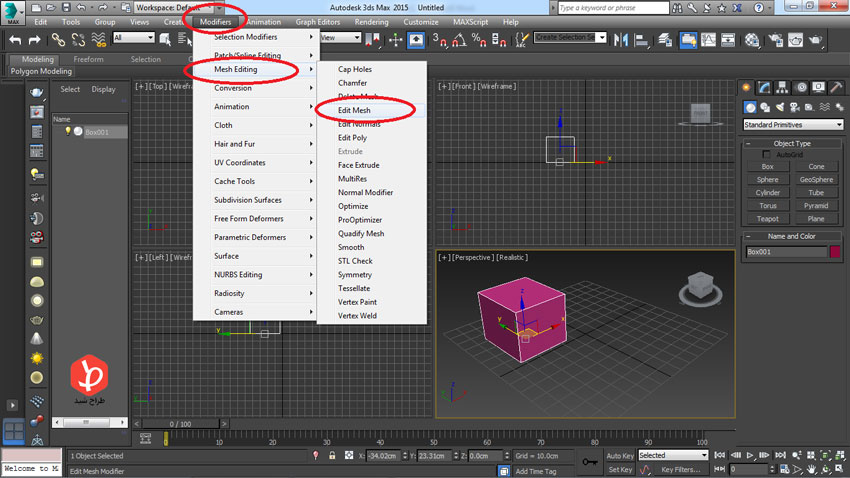Open the Rendering menu

(371, 22)
